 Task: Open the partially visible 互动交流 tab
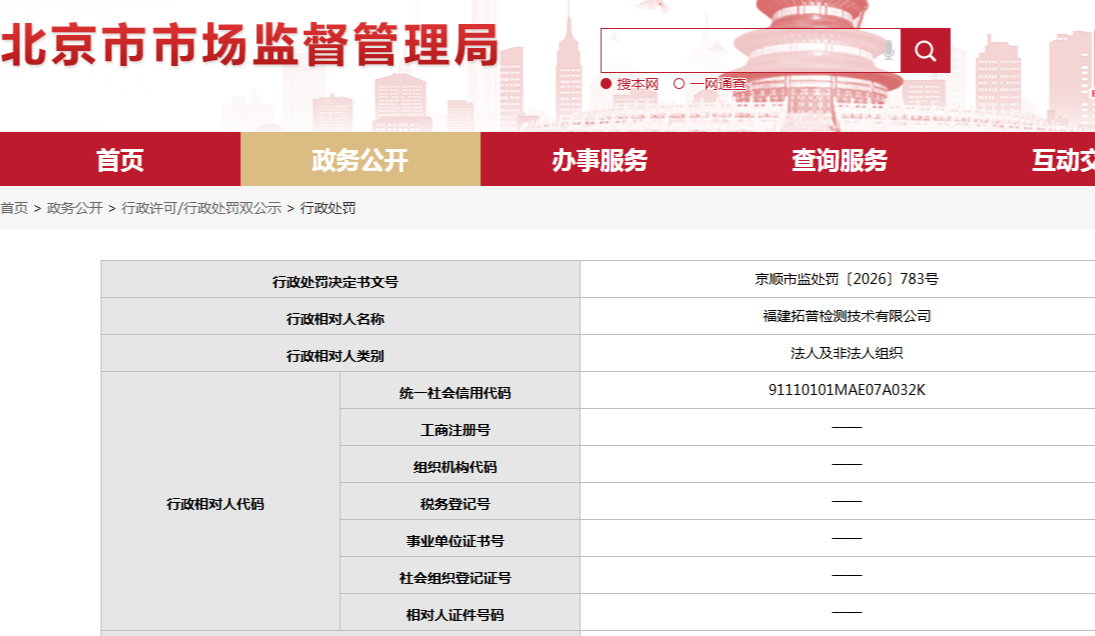tap(1028, 159)
